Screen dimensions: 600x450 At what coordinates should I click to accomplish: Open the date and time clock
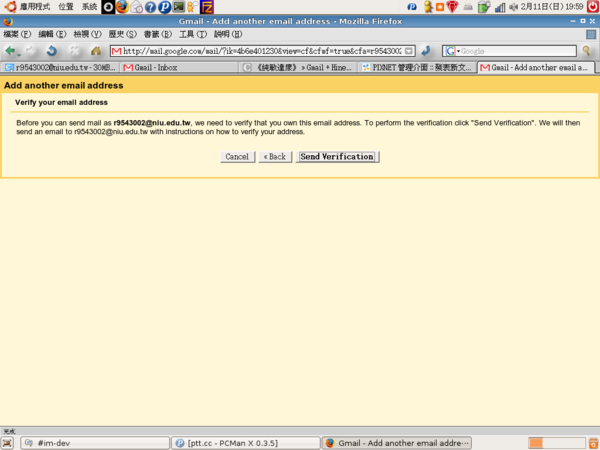coord(552,7)
